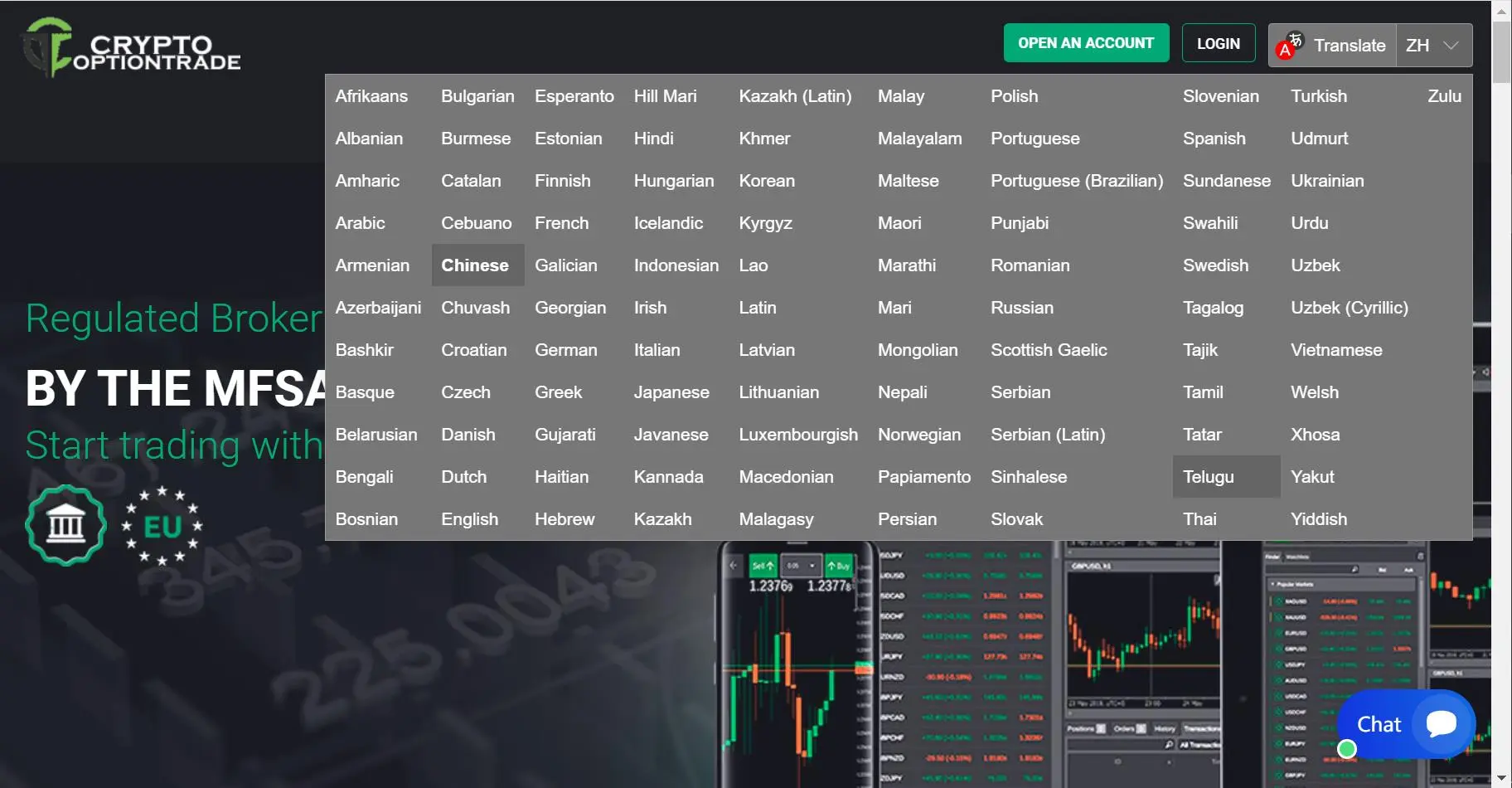Image resolution: width=1512 pixels, height=788 pixels.
Task: Click the scrollbar down arrow
Action: pyautogui.click(x=1501, y=778)
